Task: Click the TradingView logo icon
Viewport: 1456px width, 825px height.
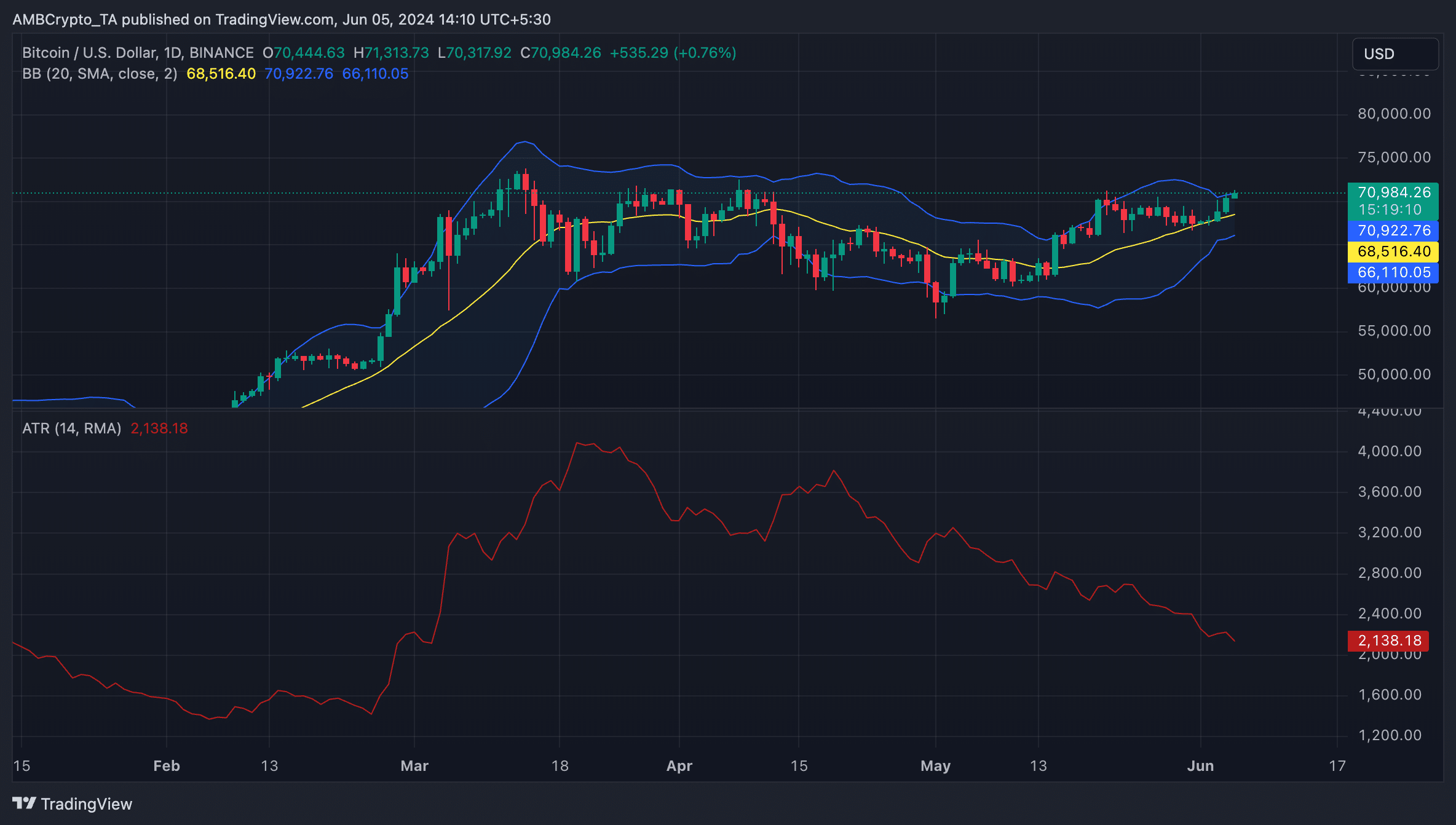Action: (25, 803)
